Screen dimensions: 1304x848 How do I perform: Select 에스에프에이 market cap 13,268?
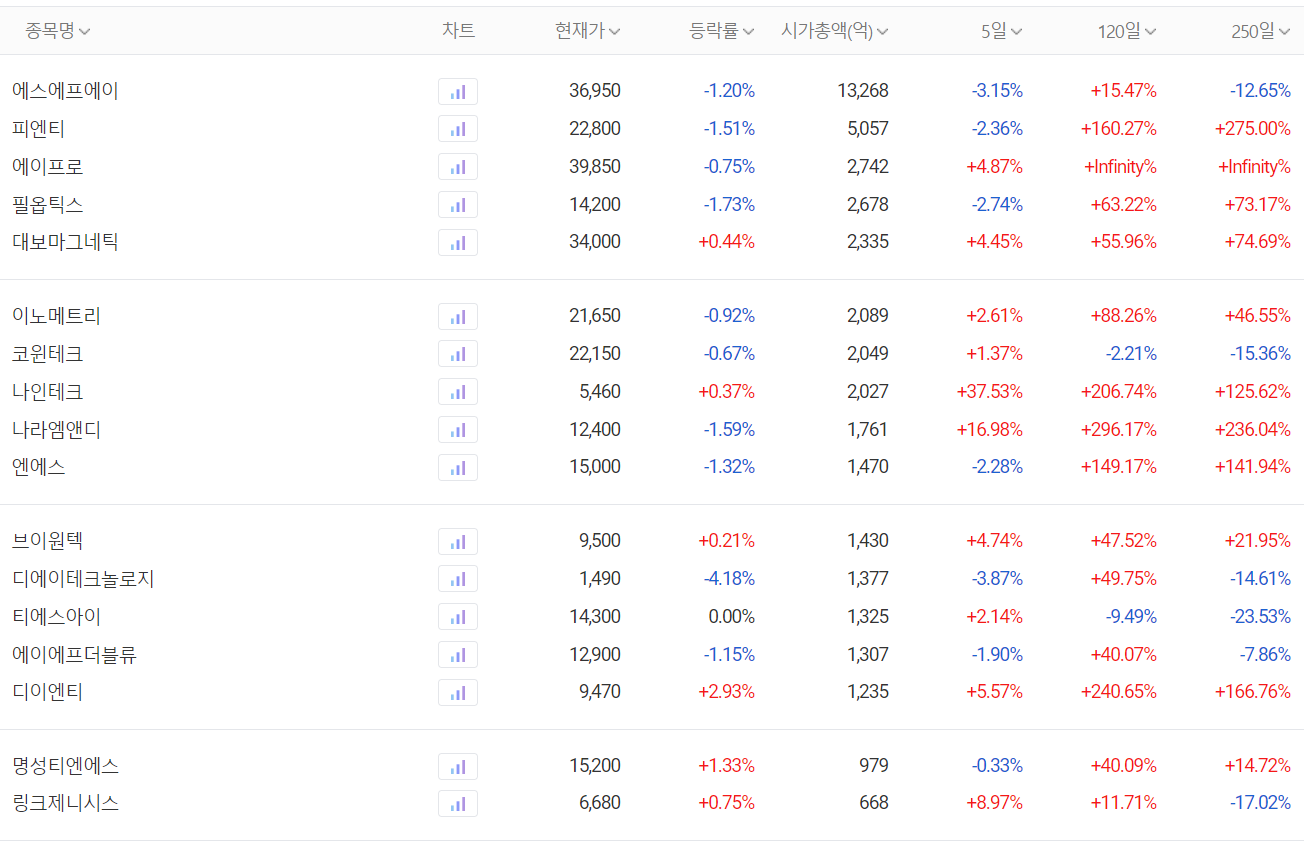tap(863, 91)
